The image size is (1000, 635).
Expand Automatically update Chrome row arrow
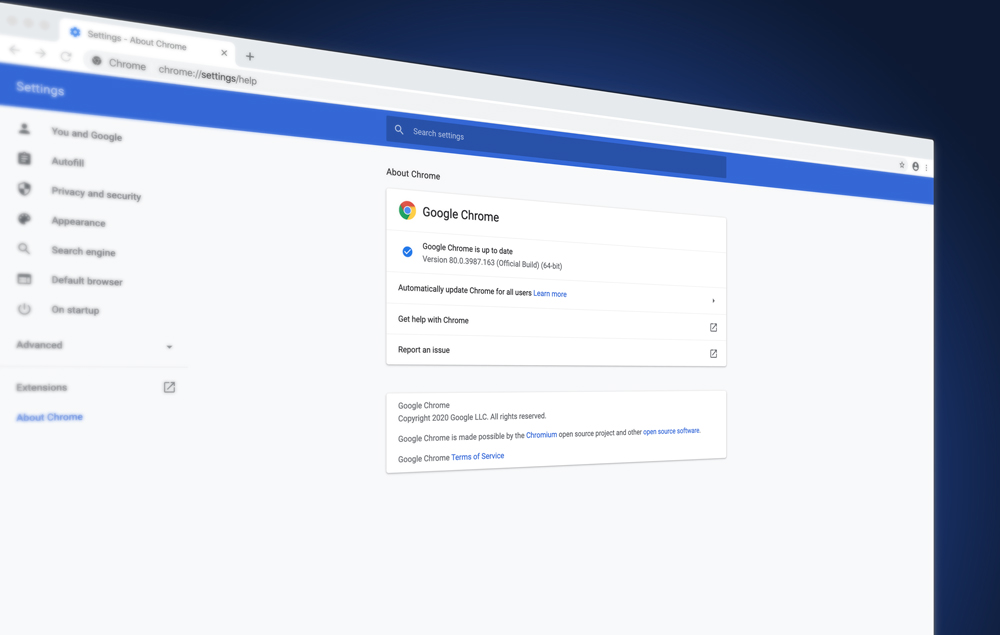714,300
